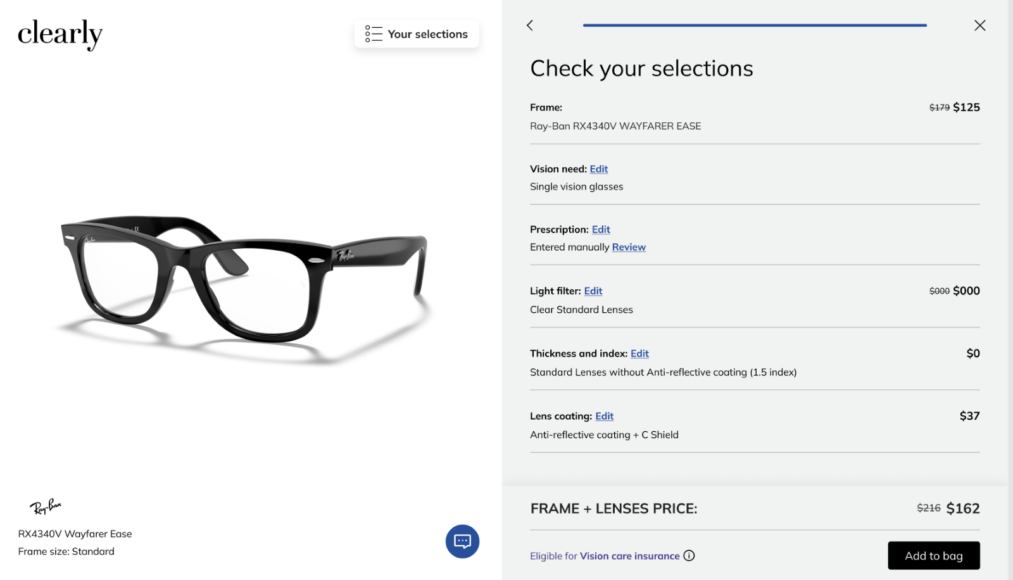Close the Check your selections panel
The image size is (1013, 580).
(979, 25)
